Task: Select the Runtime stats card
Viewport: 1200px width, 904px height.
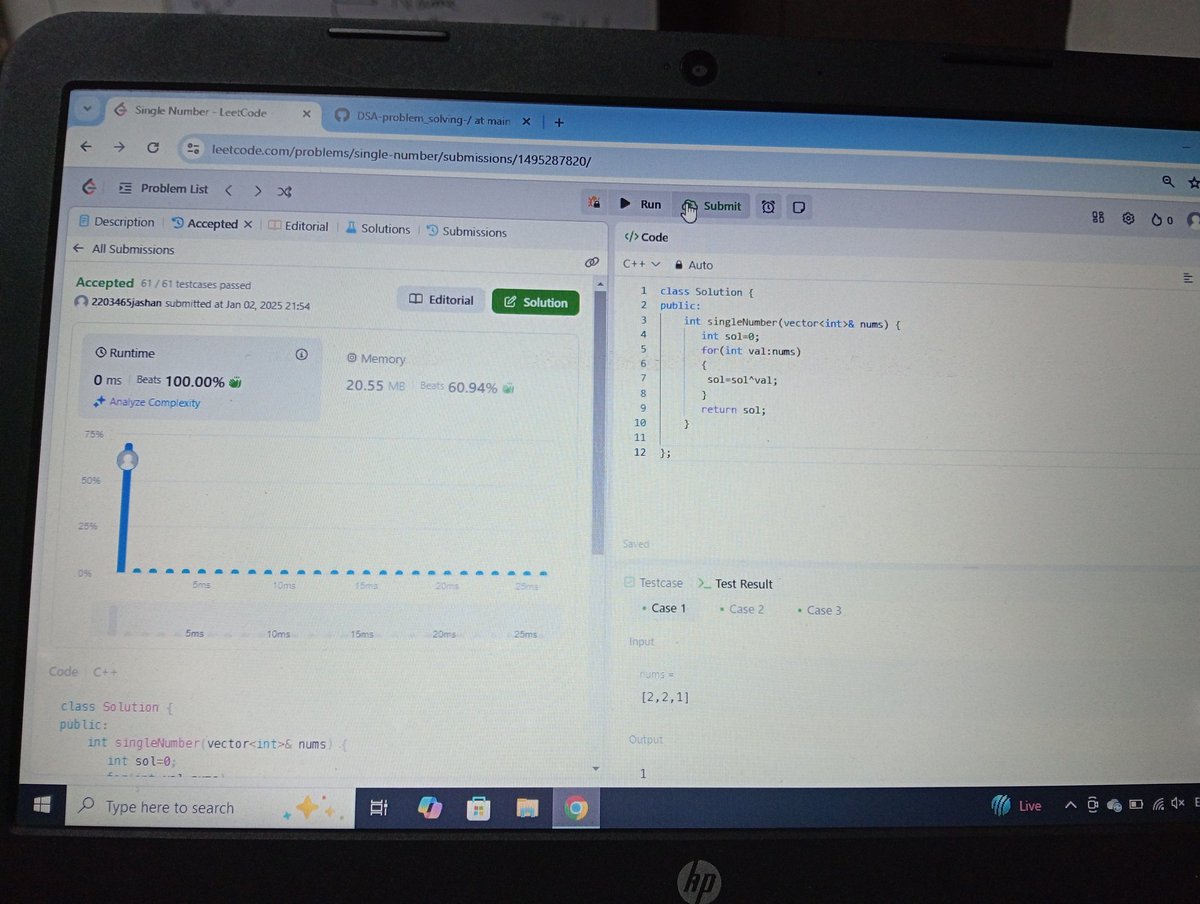Action: point(202,378)
